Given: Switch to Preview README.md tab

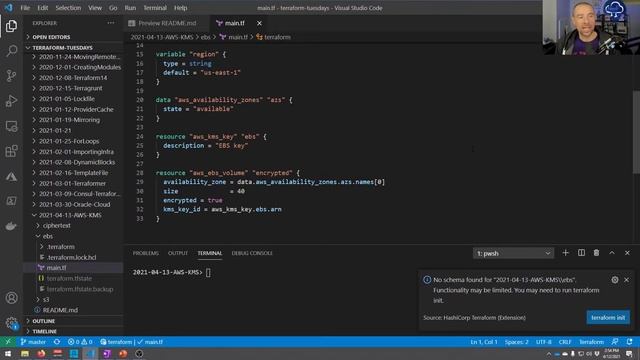Looking at the screenshot, I should pos(167,23).
